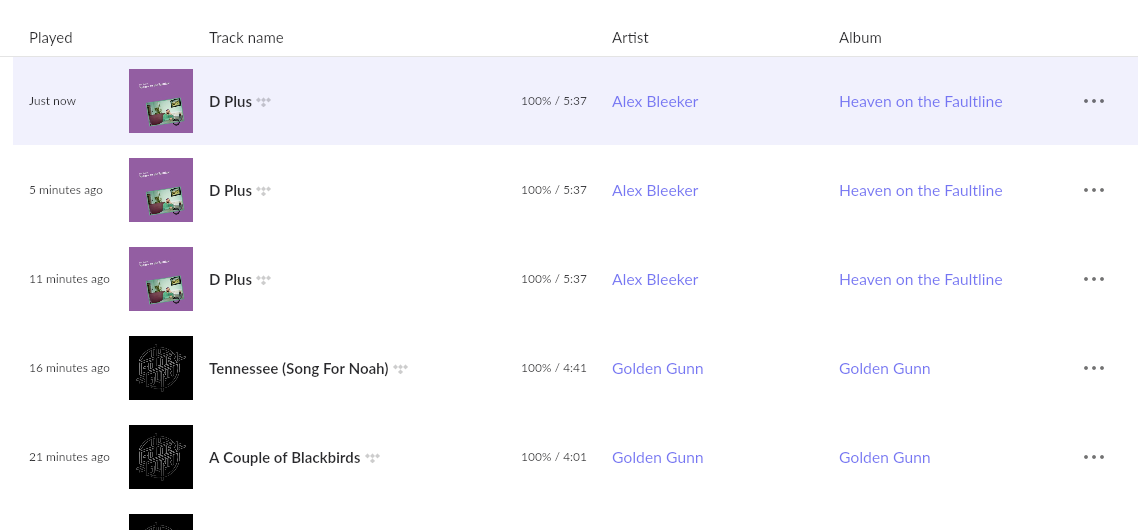The image size is (1138, 530).
Task: Open more options for the Just now D Plus row
Action: coord(1094,101)
